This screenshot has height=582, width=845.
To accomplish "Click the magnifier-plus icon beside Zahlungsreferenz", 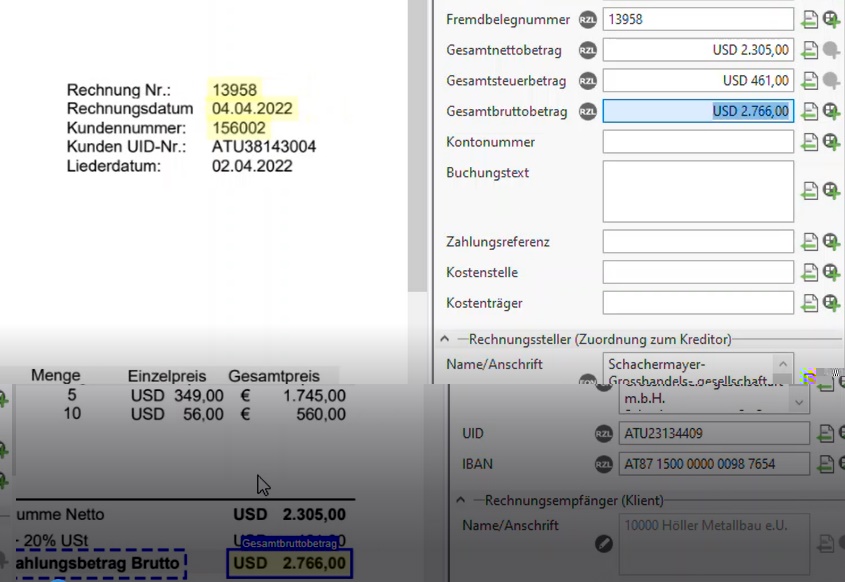I will 833,241.
